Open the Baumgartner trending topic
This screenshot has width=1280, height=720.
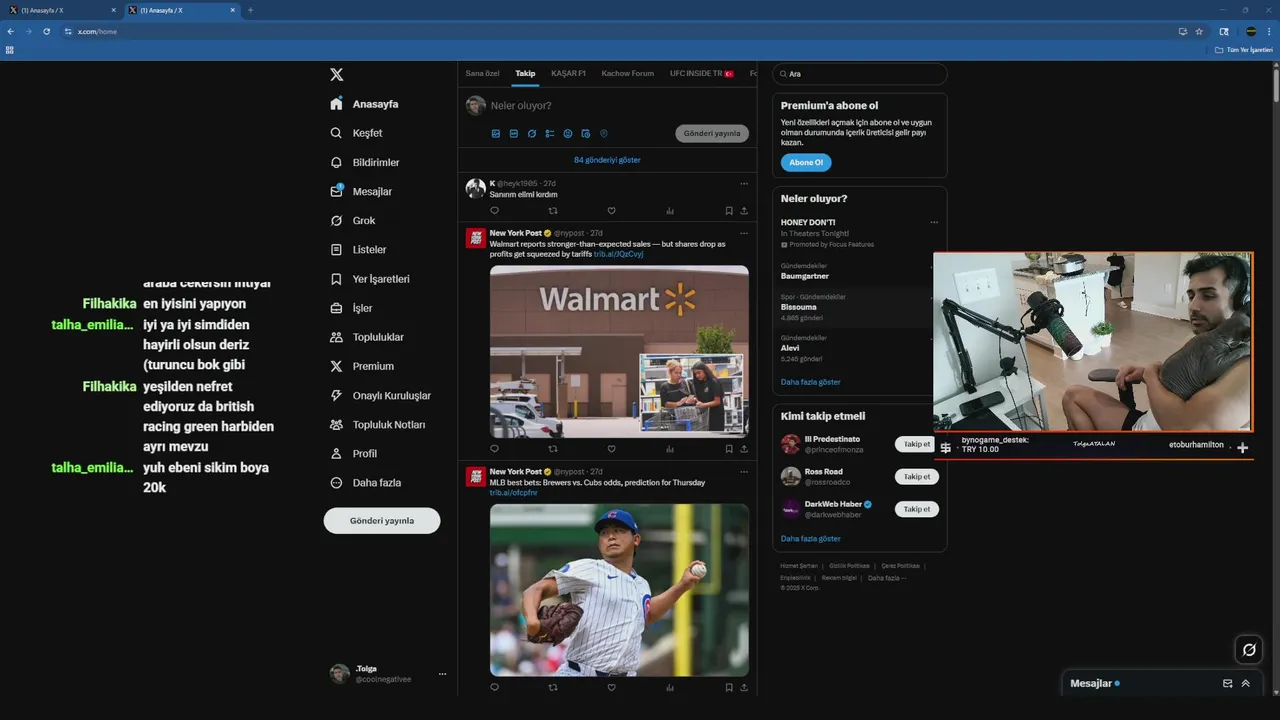point(805,276)
